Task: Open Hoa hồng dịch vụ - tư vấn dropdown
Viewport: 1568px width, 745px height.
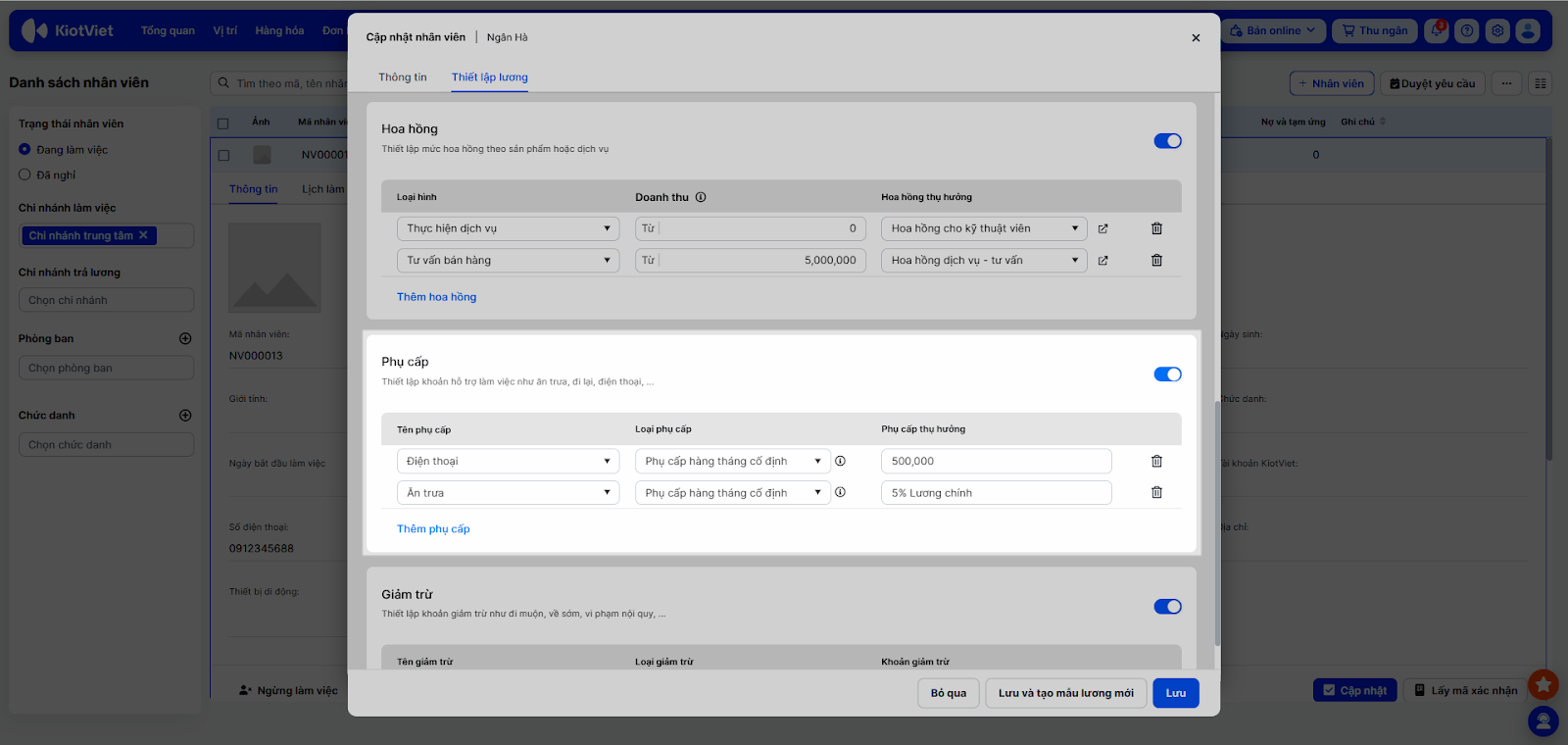Action: [x=984, y=261]
